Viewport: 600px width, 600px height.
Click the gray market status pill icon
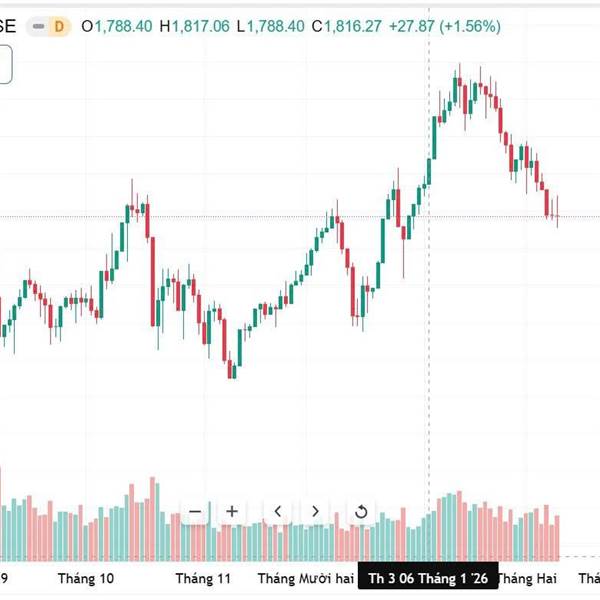point(38,27)
